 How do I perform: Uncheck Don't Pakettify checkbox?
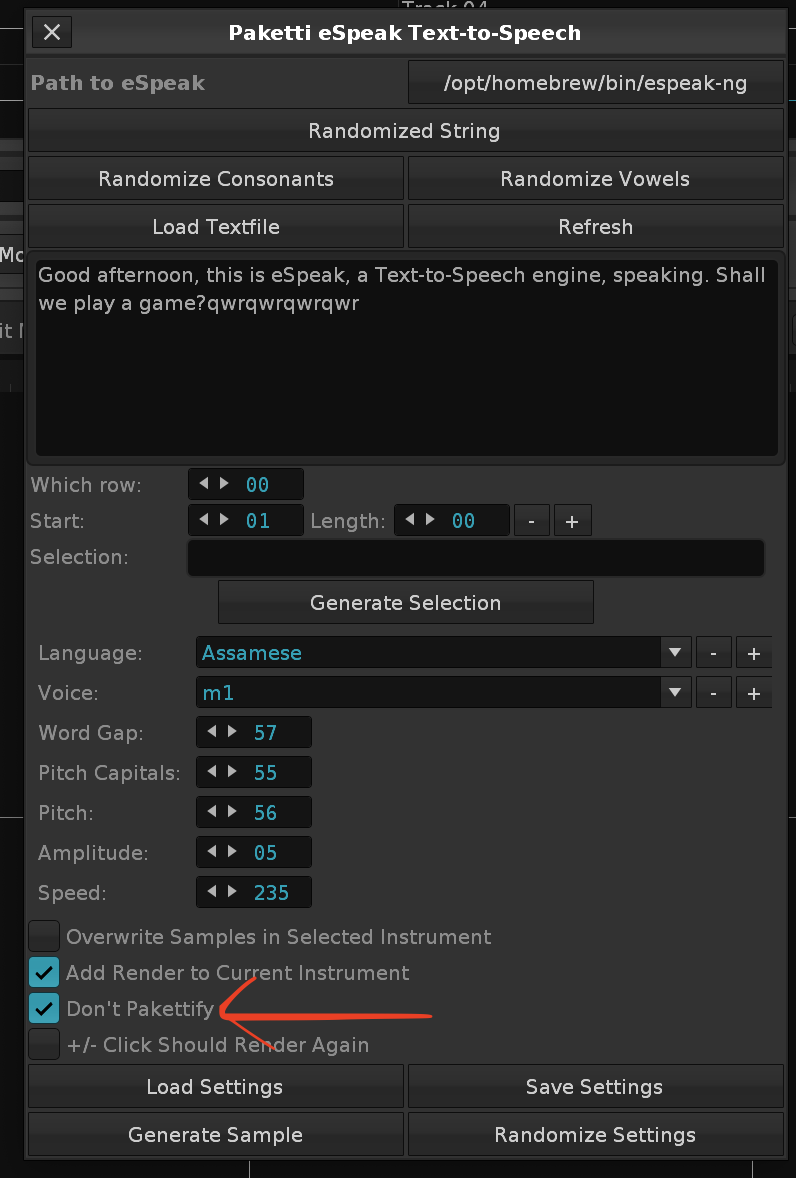point(44,1009)
